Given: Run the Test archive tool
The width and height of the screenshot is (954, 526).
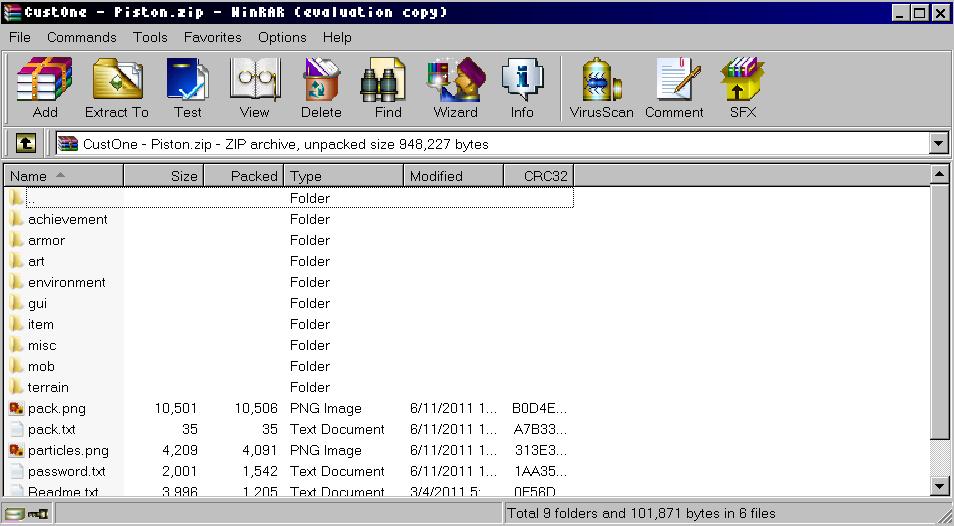Looking at the screenshot, I should [x=187, y=88].
